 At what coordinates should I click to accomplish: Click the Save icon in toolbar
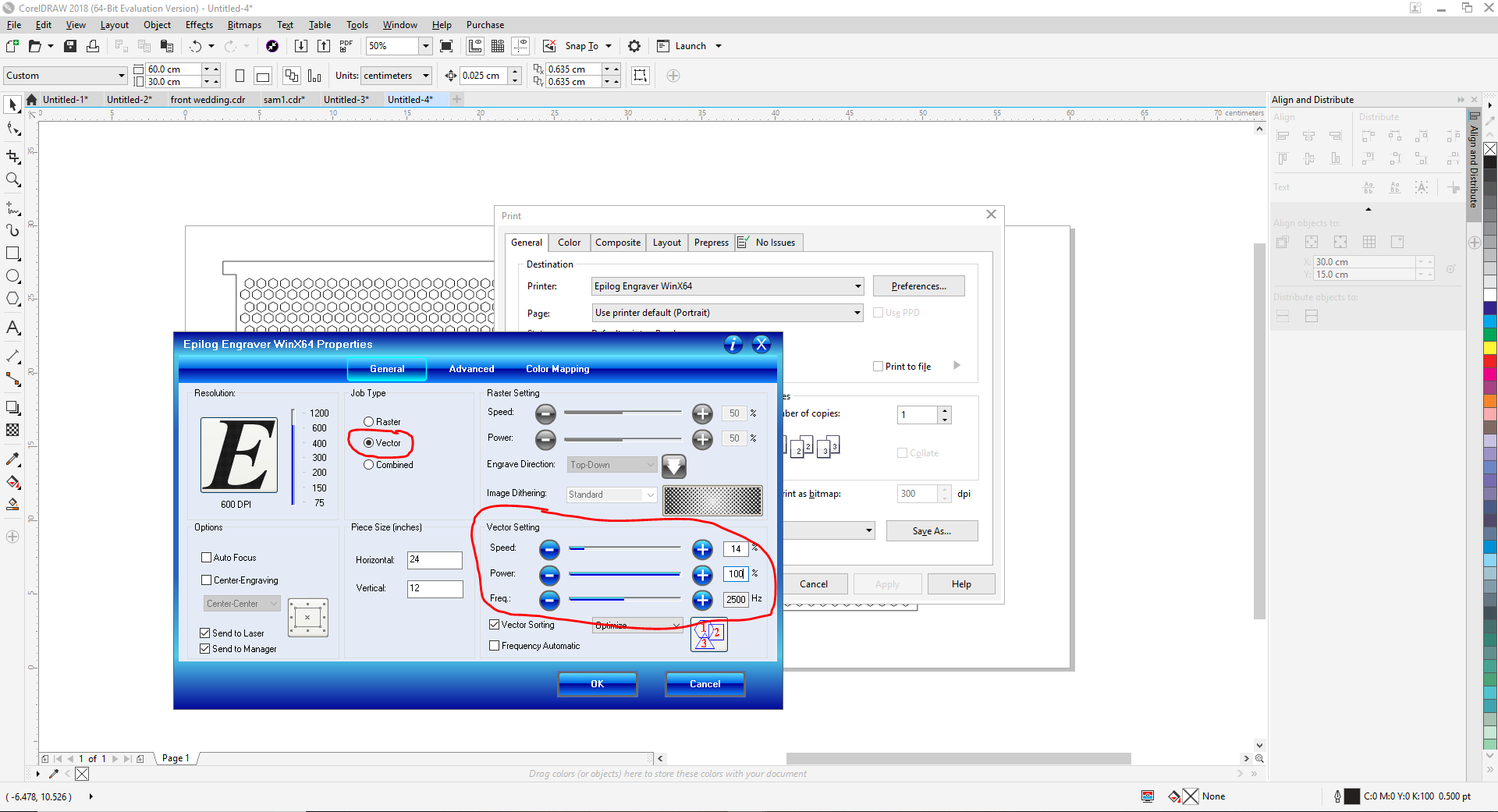[70, 46]
